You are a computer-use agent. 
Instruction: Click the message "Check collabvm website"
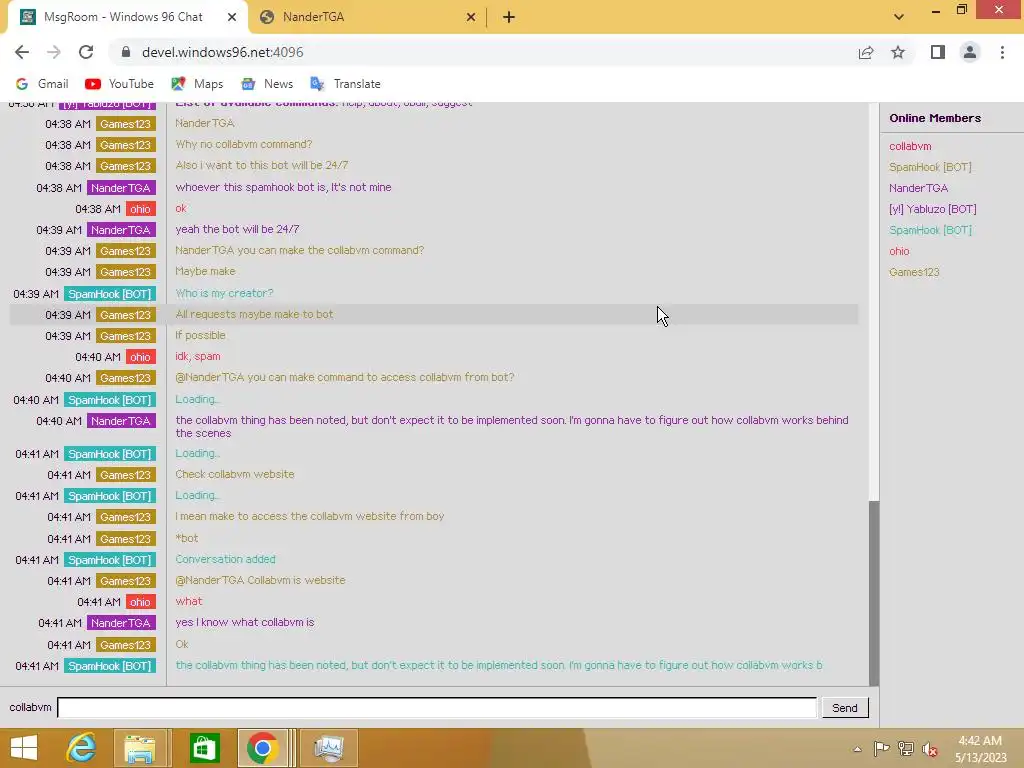click(234, 474)
